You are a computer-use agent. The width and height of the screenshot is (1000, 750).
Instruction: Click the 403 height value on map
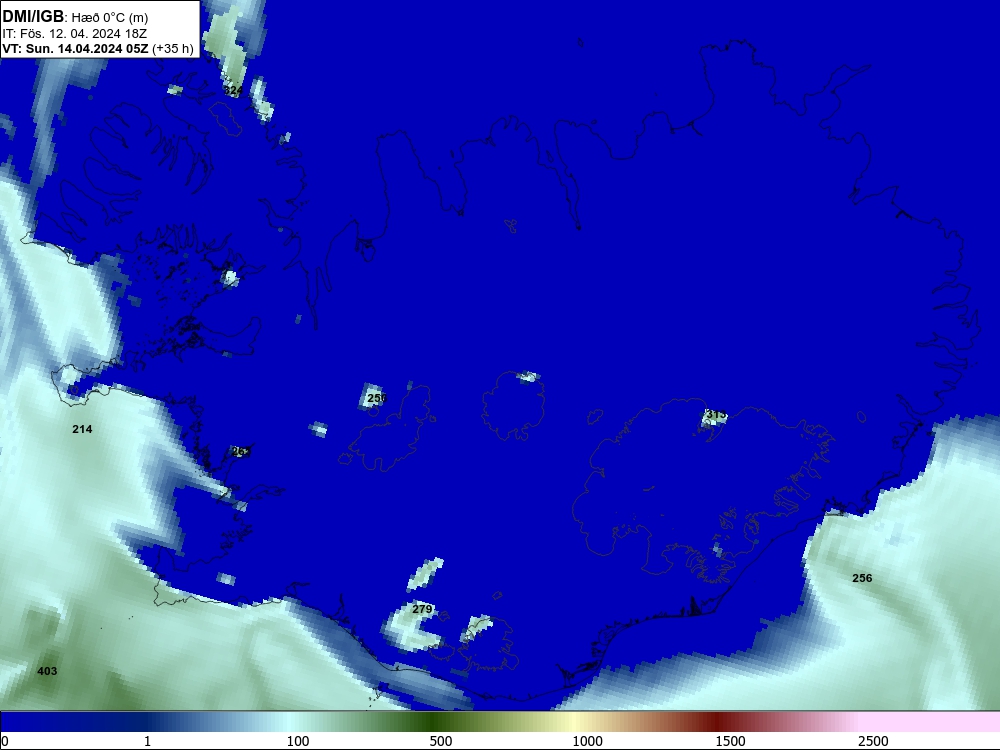(47, 671)
